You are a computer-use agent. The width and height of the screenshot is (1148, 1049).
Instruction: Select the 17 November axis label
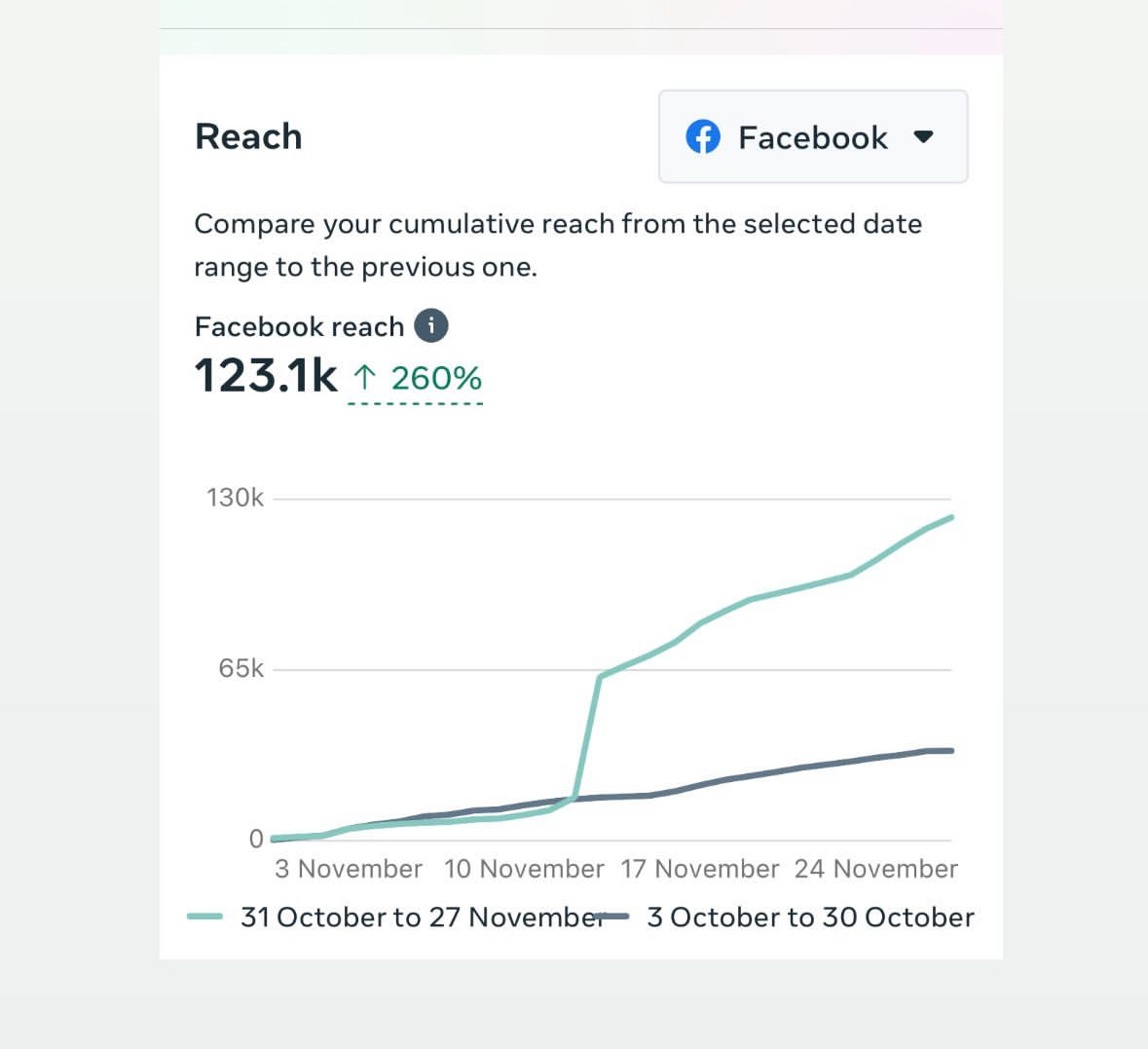coord(700,869)
